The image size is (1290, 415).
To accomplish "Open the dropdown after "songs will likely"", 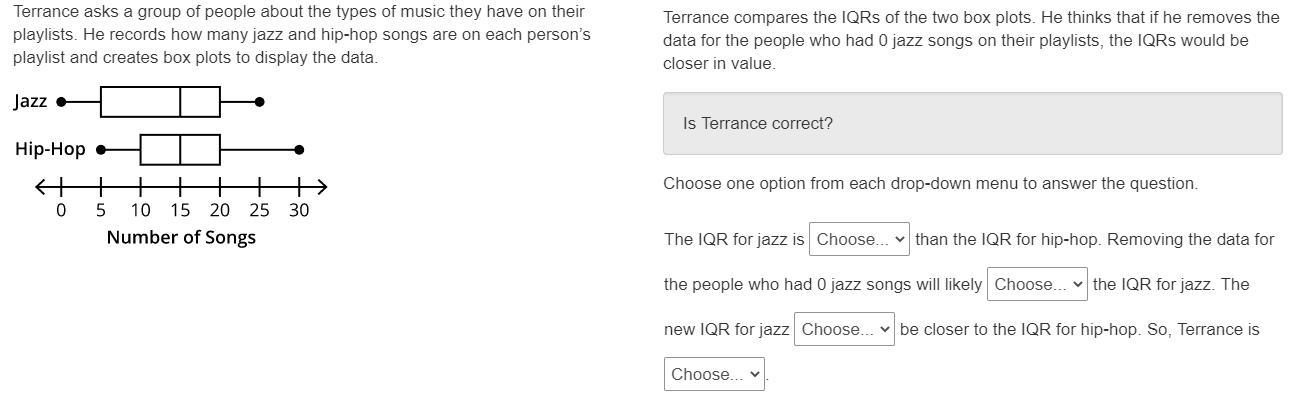I will [x=1036, y=284].
